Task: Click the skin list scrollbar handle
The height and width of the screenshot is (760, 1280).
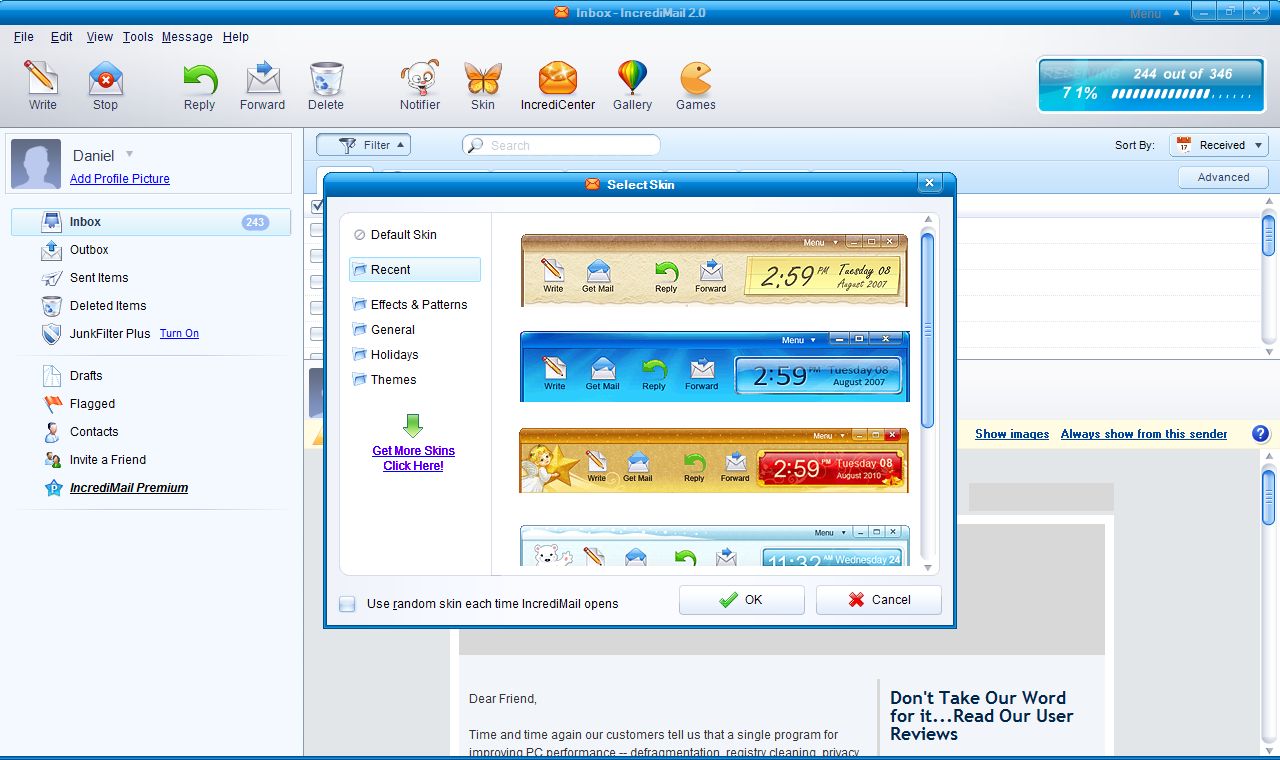Action: pyautogui.click(x=927, y=330)
